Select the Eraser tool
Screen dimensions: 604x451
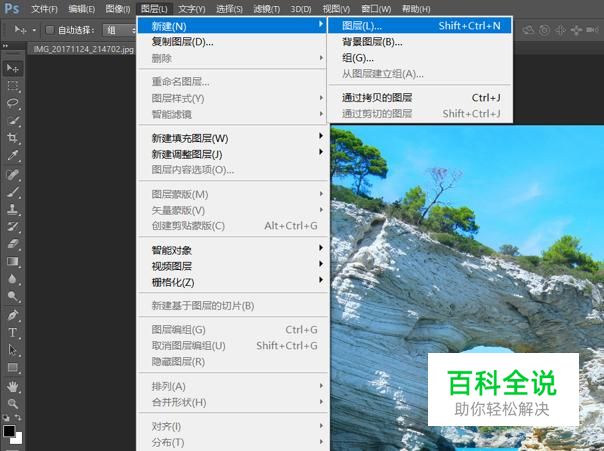[x=13, y=244]
